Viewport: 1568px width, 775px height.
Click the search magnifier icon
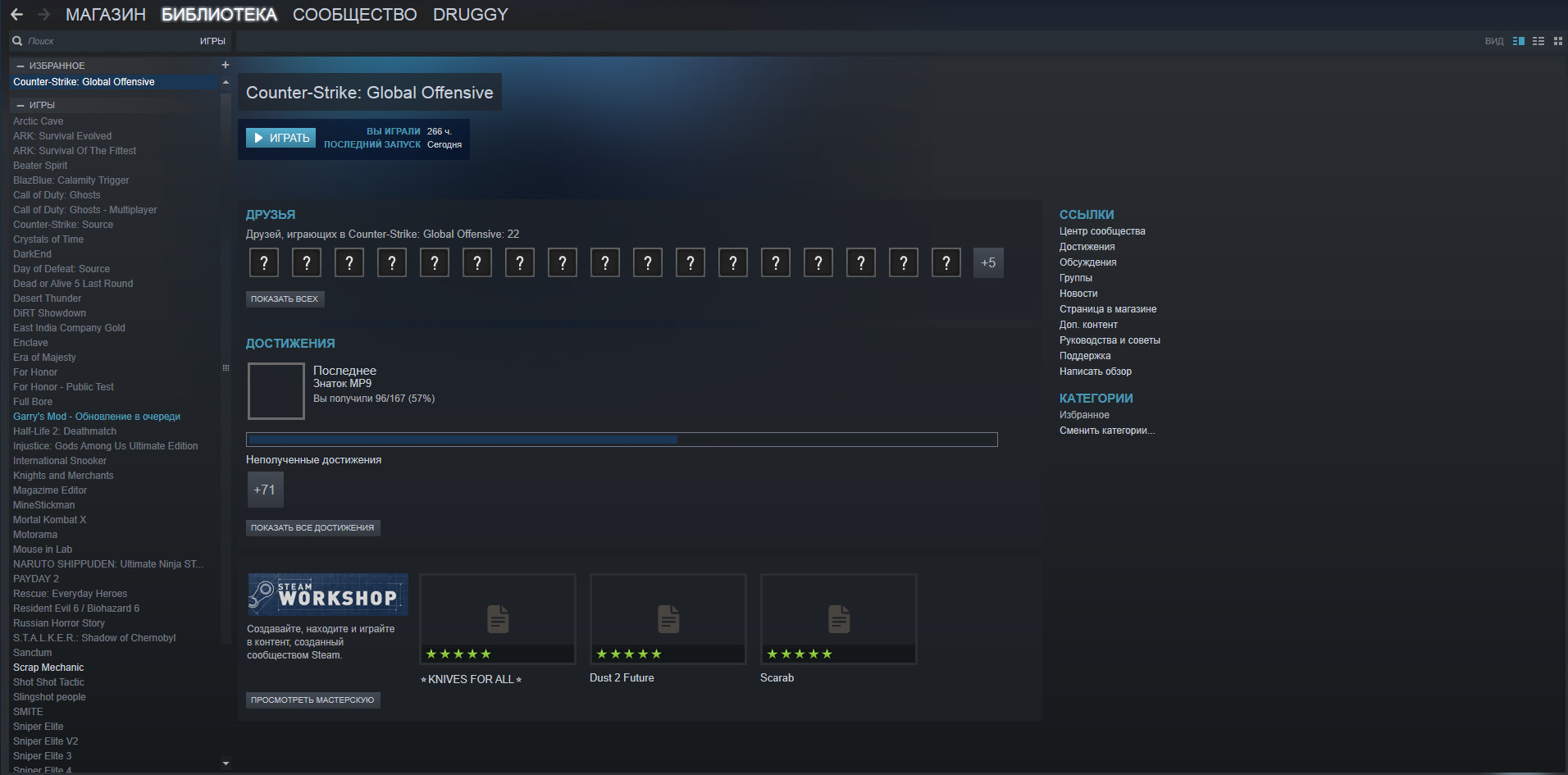click(x=17, y=41)
